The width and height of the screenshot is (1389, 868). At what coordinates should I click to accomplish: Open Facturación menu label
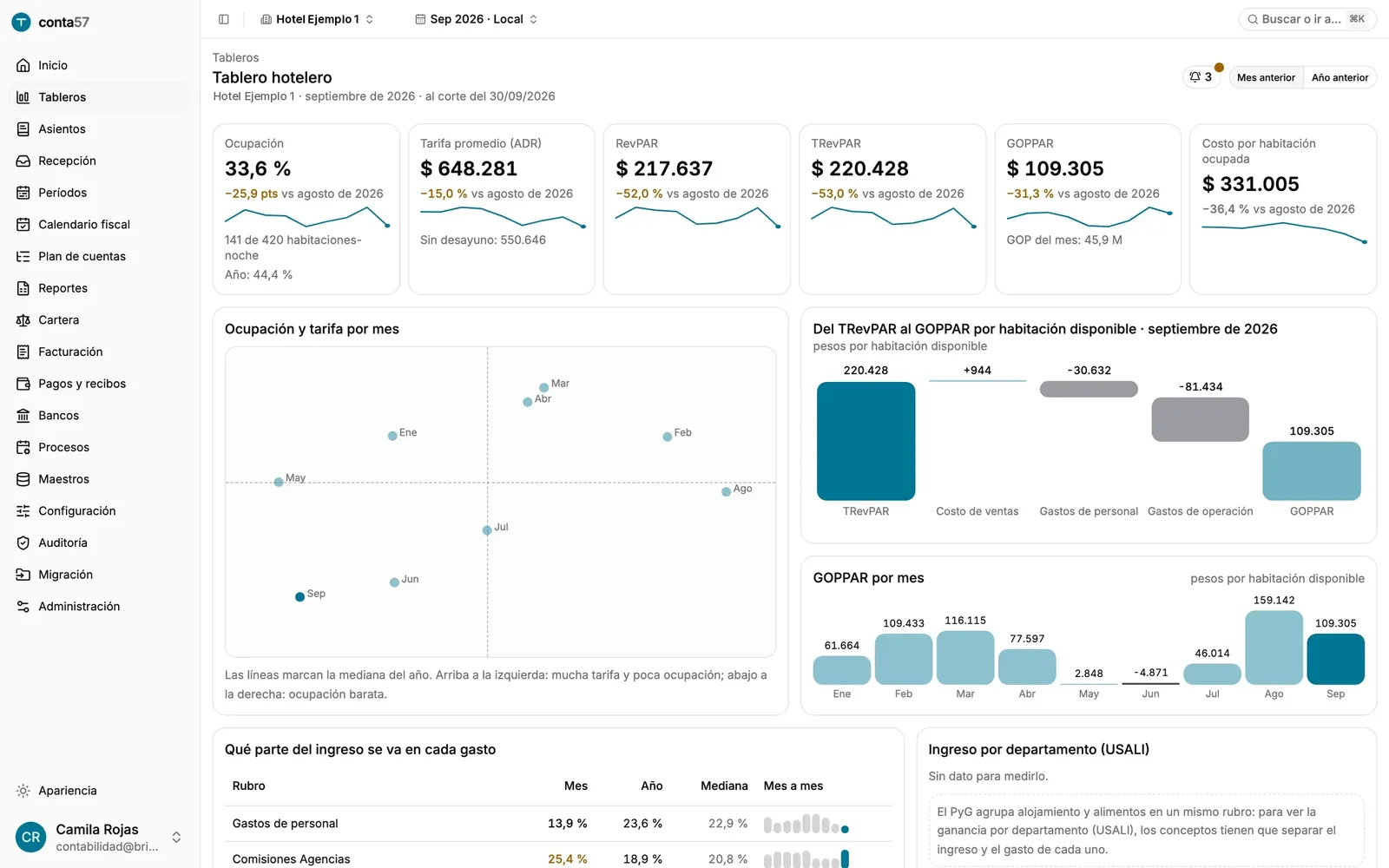click(70, 352)
